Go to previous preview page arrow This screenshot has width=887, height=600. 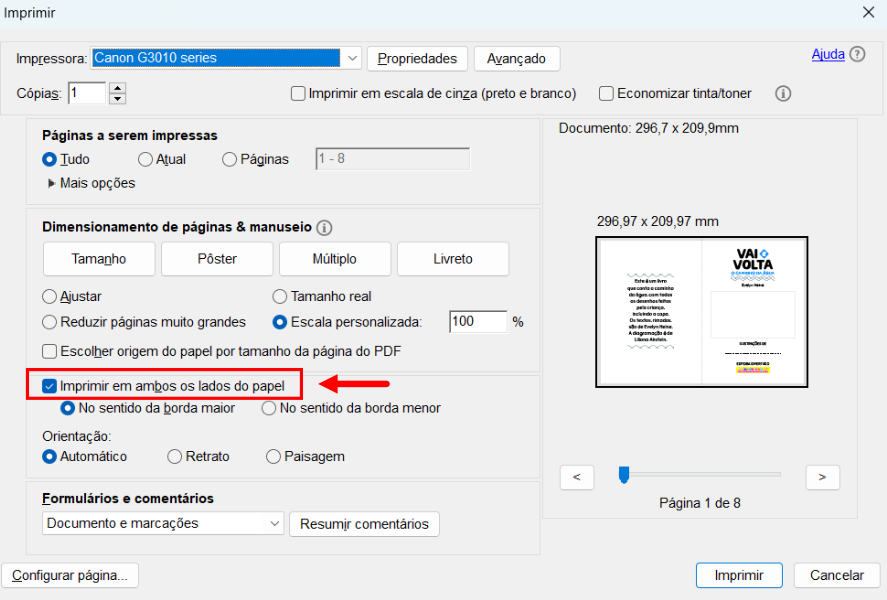click(577, 477)
